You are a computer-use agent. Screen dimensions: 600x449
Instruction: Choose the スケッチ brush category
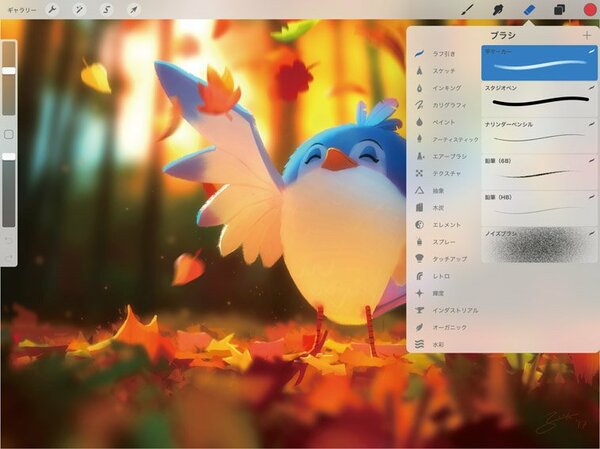[x=436, y=71]
